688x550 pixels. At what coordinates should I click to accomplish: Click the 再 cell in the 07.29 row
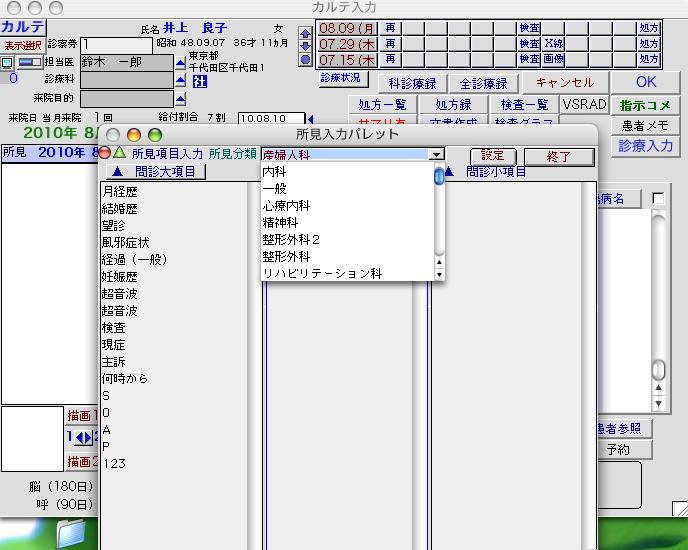click(390, 44)
